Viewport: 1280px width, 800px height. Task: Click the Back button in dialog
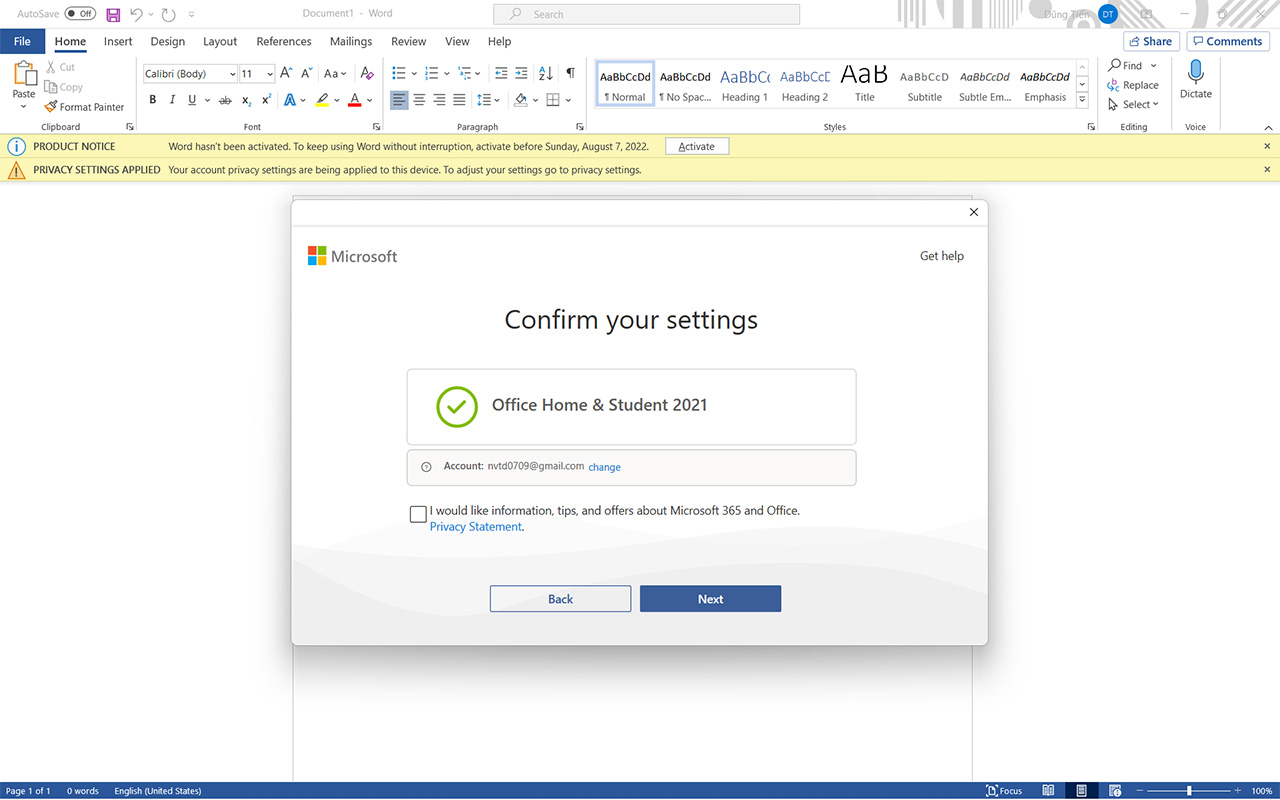(560, 599)
